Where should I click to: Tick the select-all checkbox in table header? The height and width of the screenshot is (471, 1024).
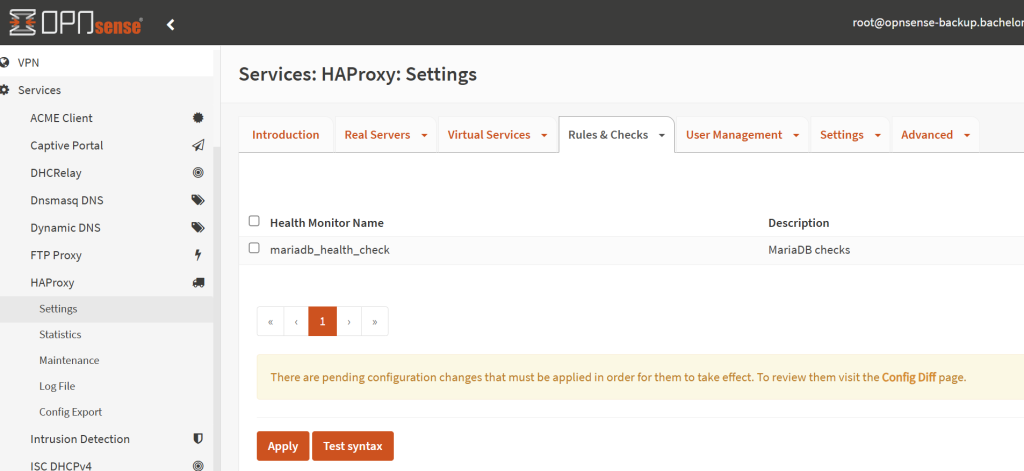point(254,222)
